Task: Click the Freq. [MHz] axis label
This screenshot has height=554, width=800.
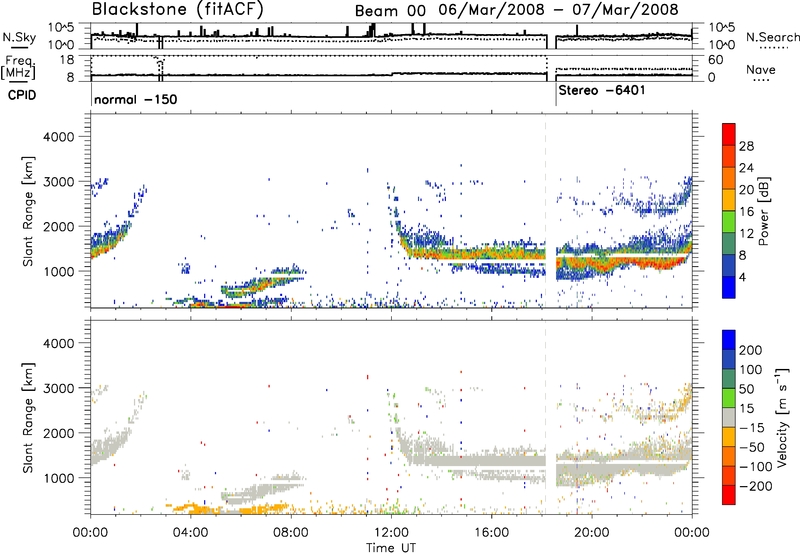Action: point(19,68)
